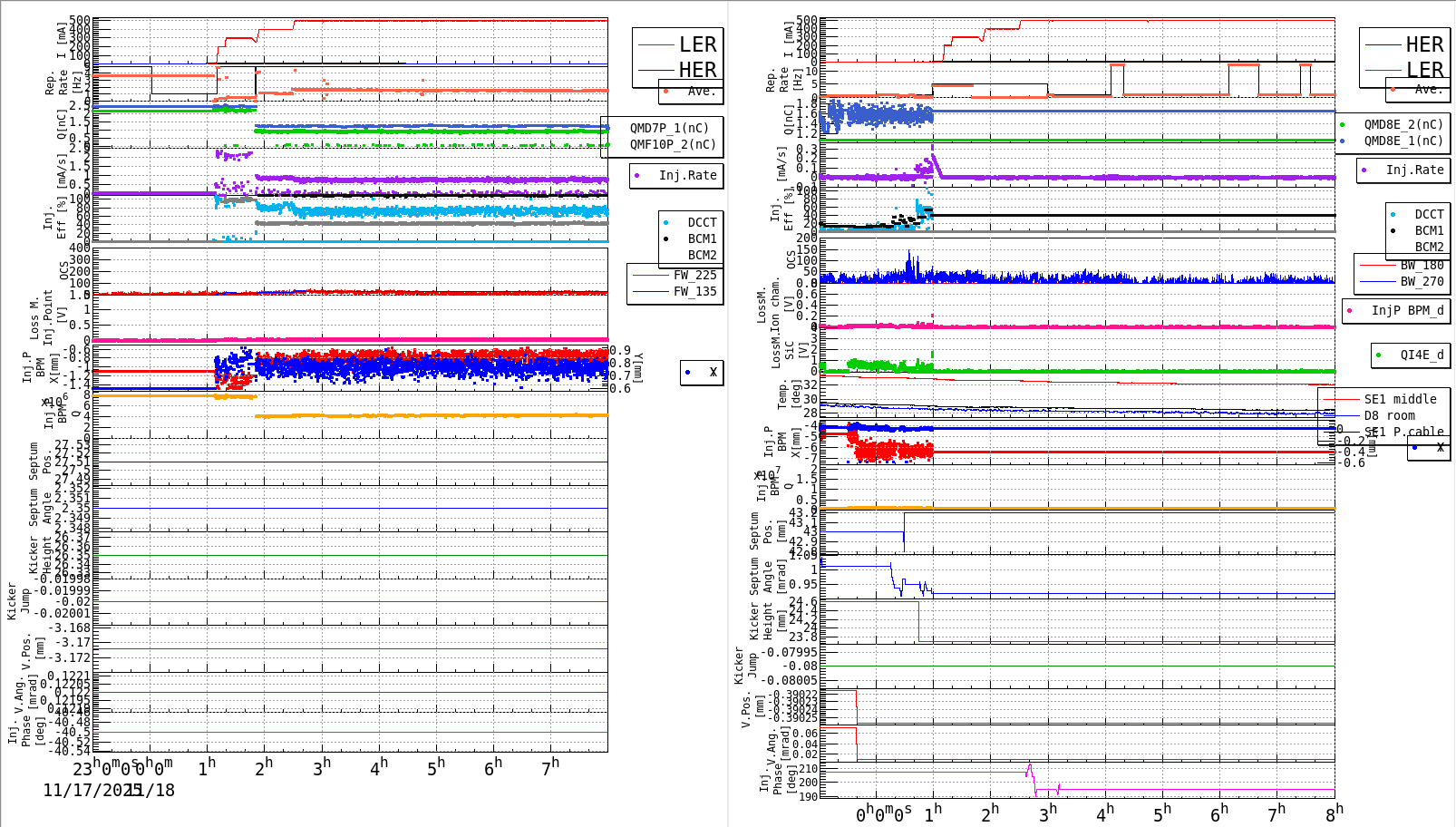Click the HER legend entry in the left plot
This screenshot has height=827, width=1456.
(x=698, y=70)
